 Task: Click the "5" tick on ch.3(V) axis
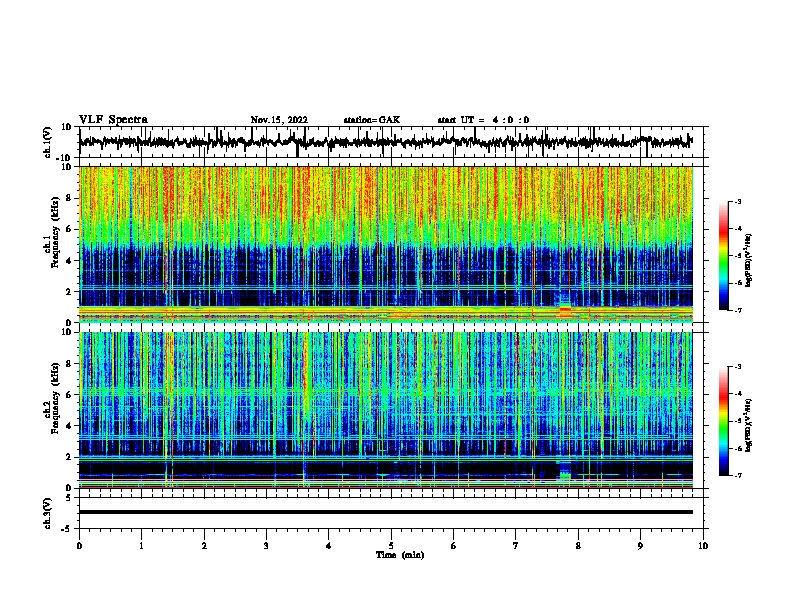69,498
